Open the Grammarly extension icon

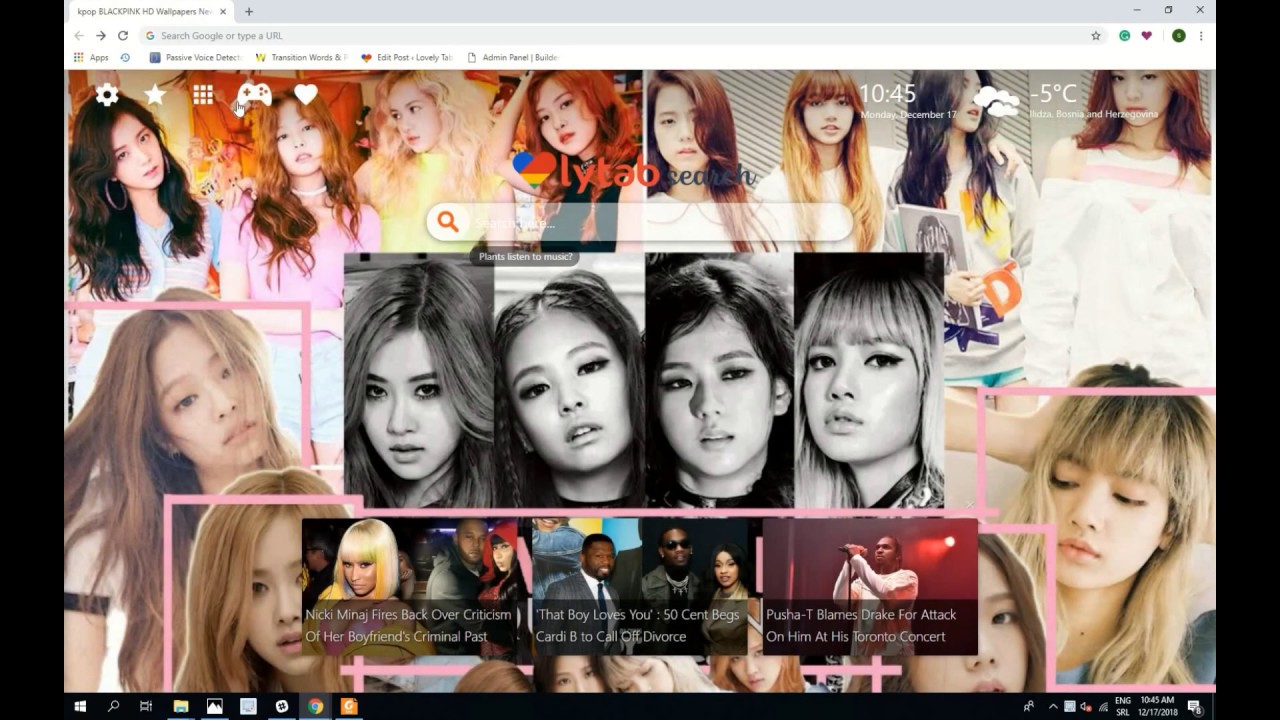(1124, 35)
